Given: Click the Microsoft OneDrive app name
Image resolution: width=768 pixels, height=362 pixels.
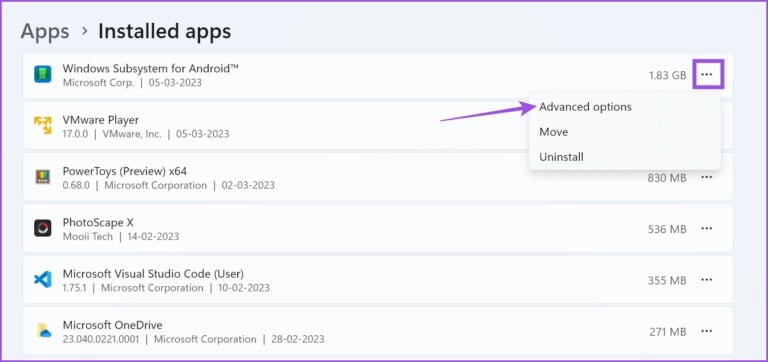Looking at the screenshot, I should [x=113, y=325].
